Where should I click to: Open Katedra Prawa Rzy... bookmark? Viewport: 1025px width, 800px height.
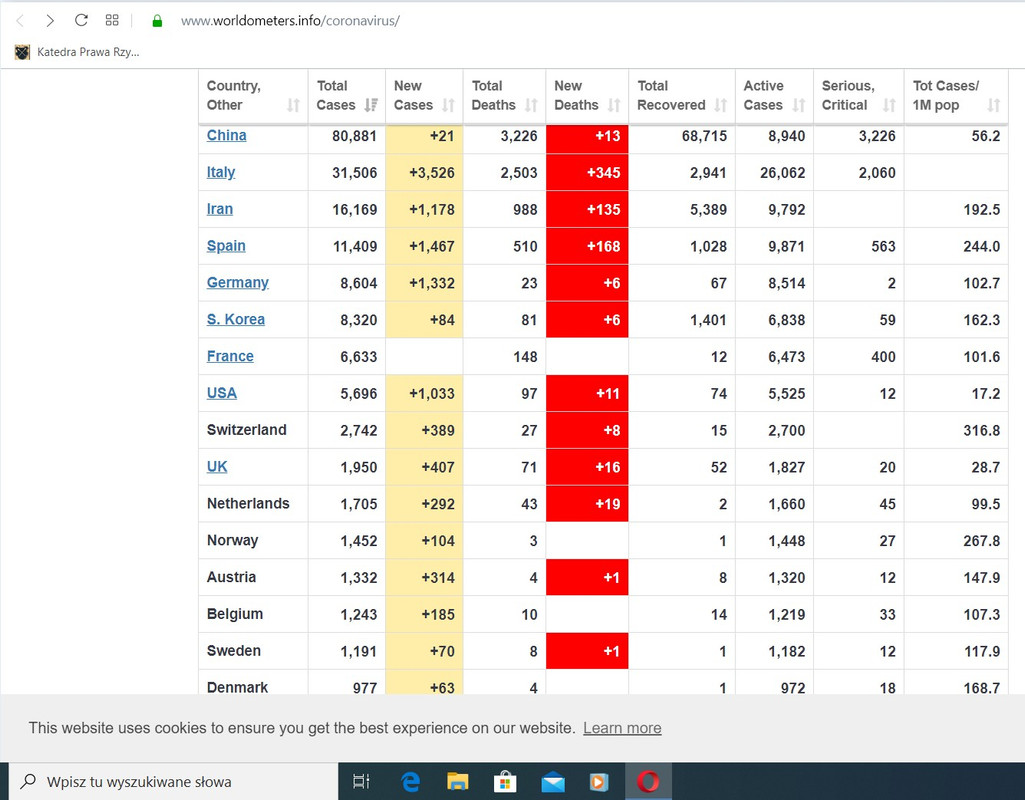(x=77, y=52)
